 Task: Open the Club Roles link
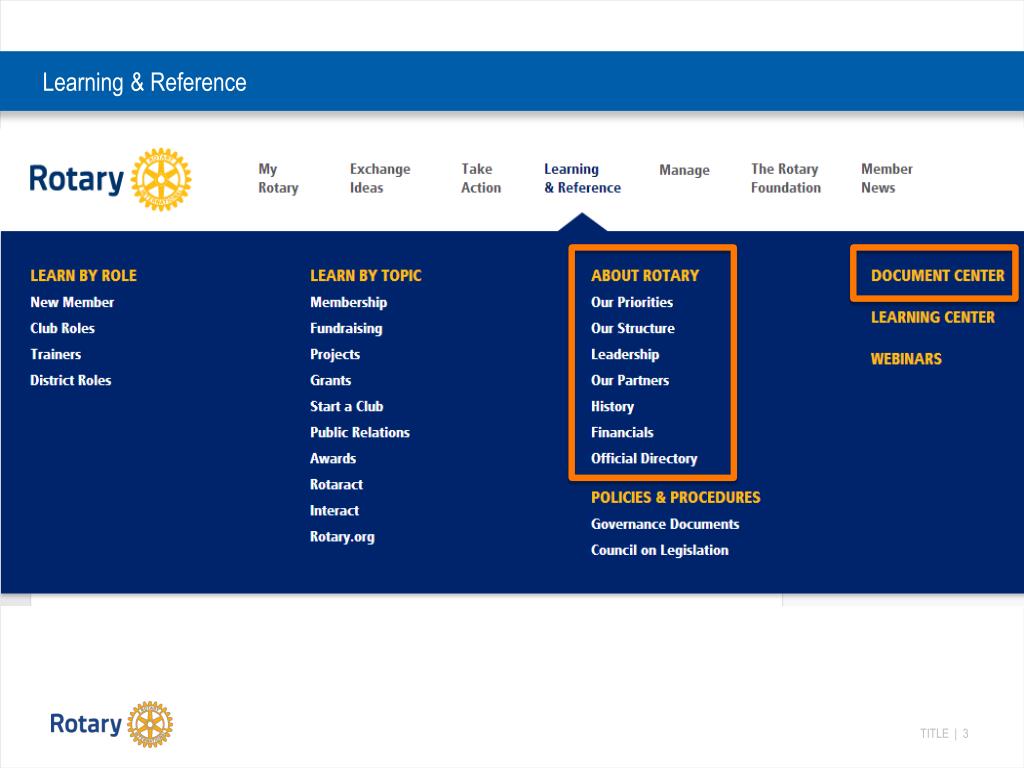click(63, 328)
